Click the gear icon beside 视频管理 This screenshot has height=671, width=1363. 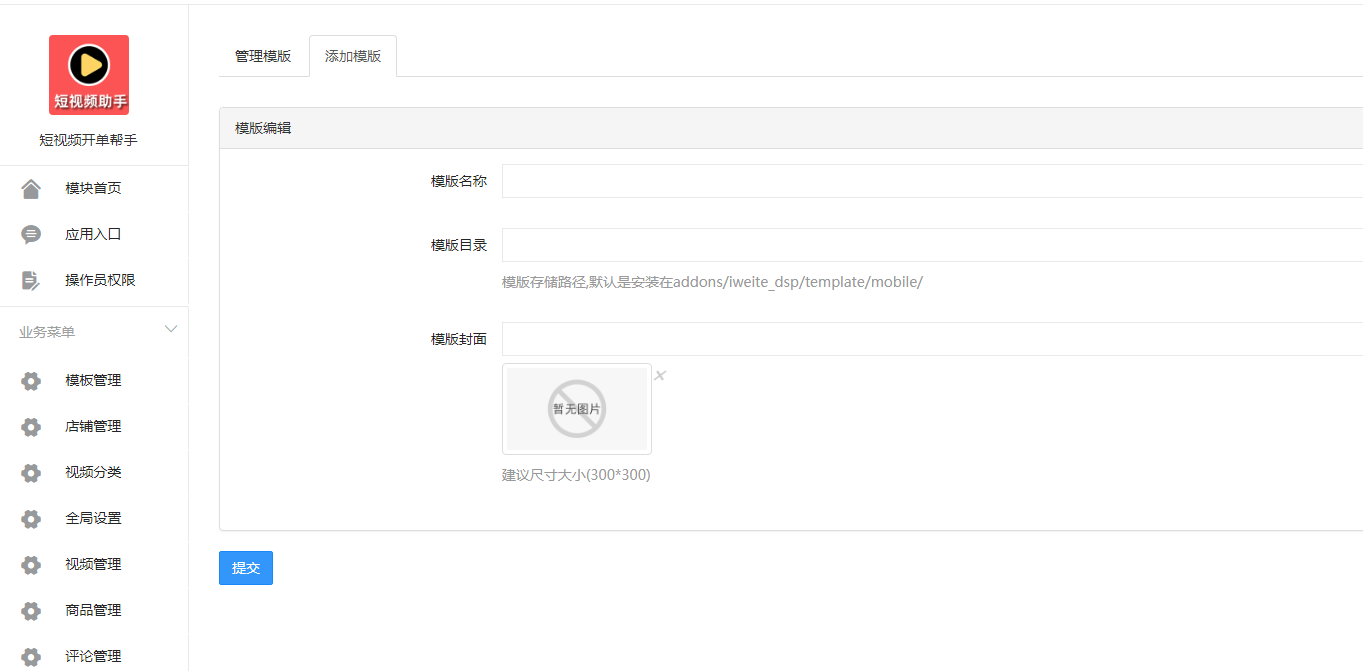31,565
